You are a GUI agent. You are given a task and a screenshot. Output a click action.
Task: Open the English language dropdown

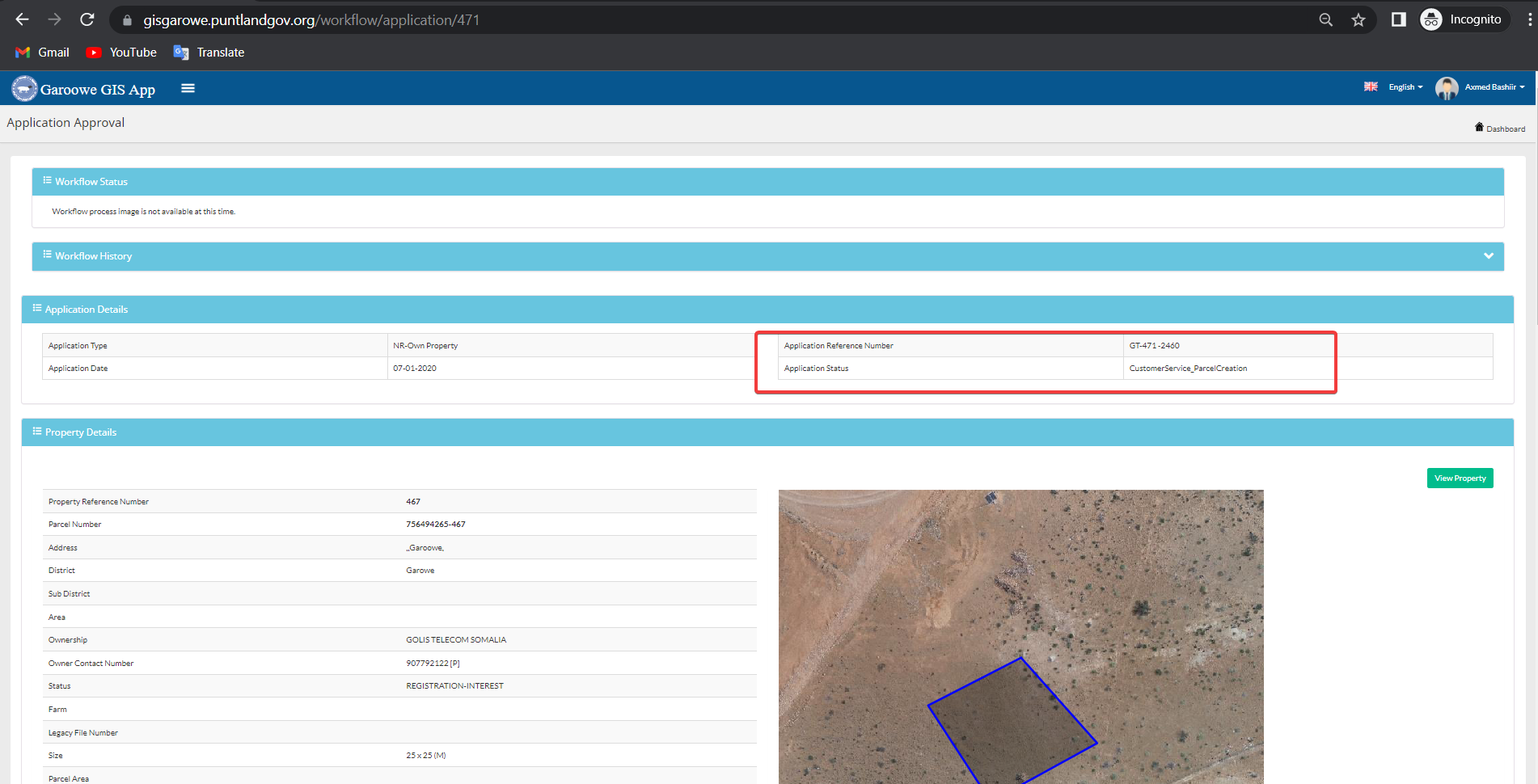1405,87
